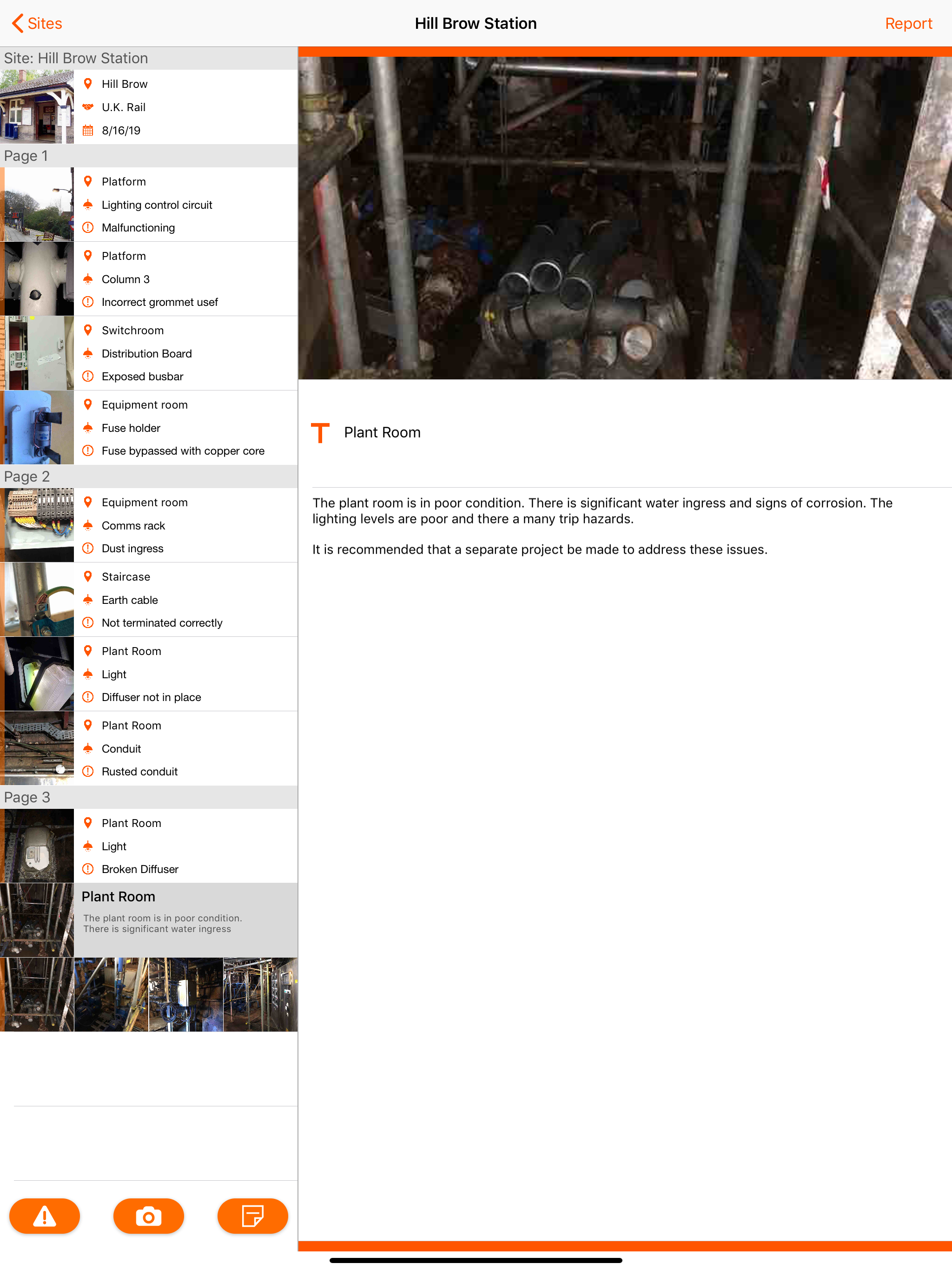Tap the add note button

tap(252, 1216)
